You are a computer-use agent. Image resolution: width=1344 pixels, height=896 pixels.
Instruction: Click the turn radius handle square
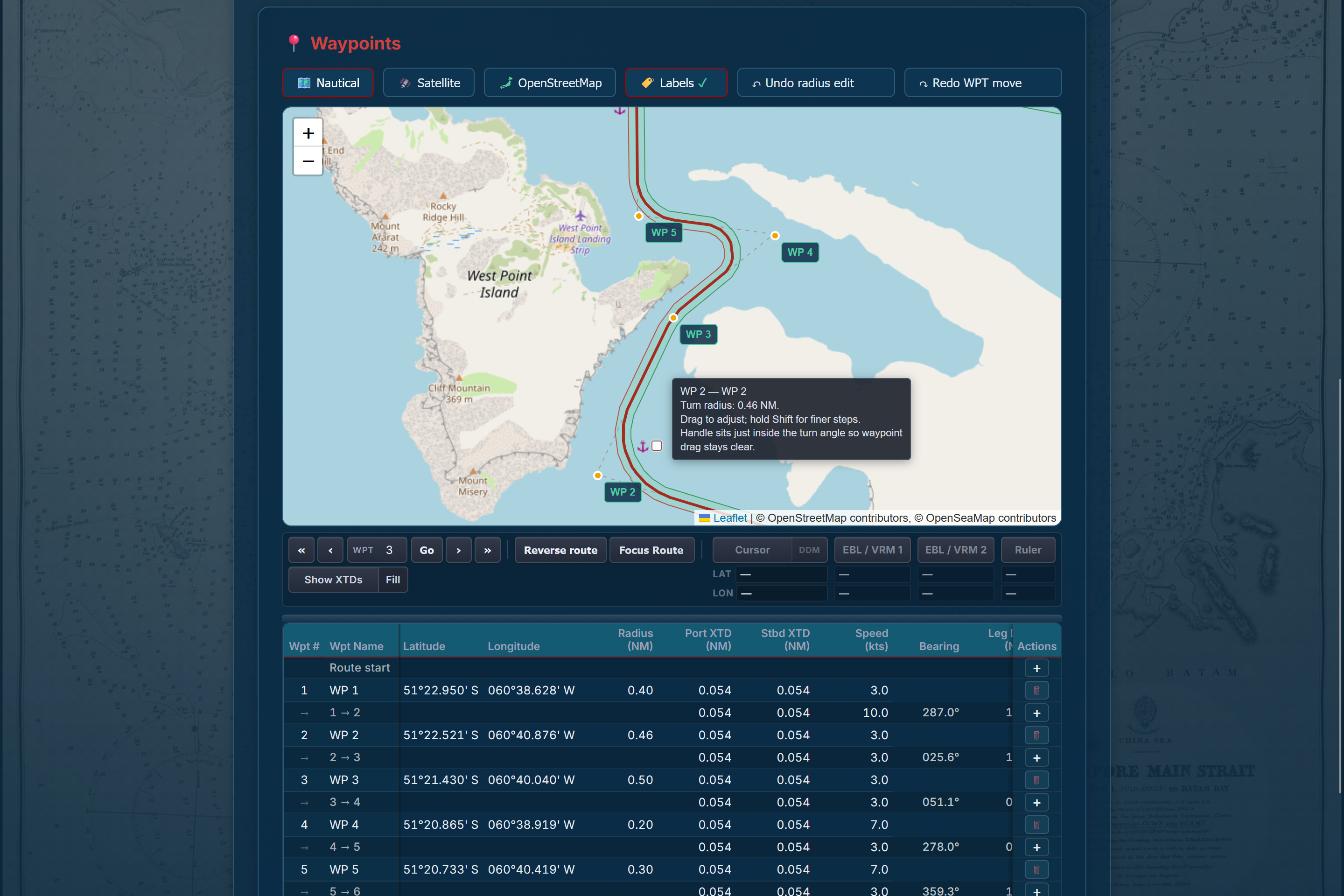tap(657, 446)
